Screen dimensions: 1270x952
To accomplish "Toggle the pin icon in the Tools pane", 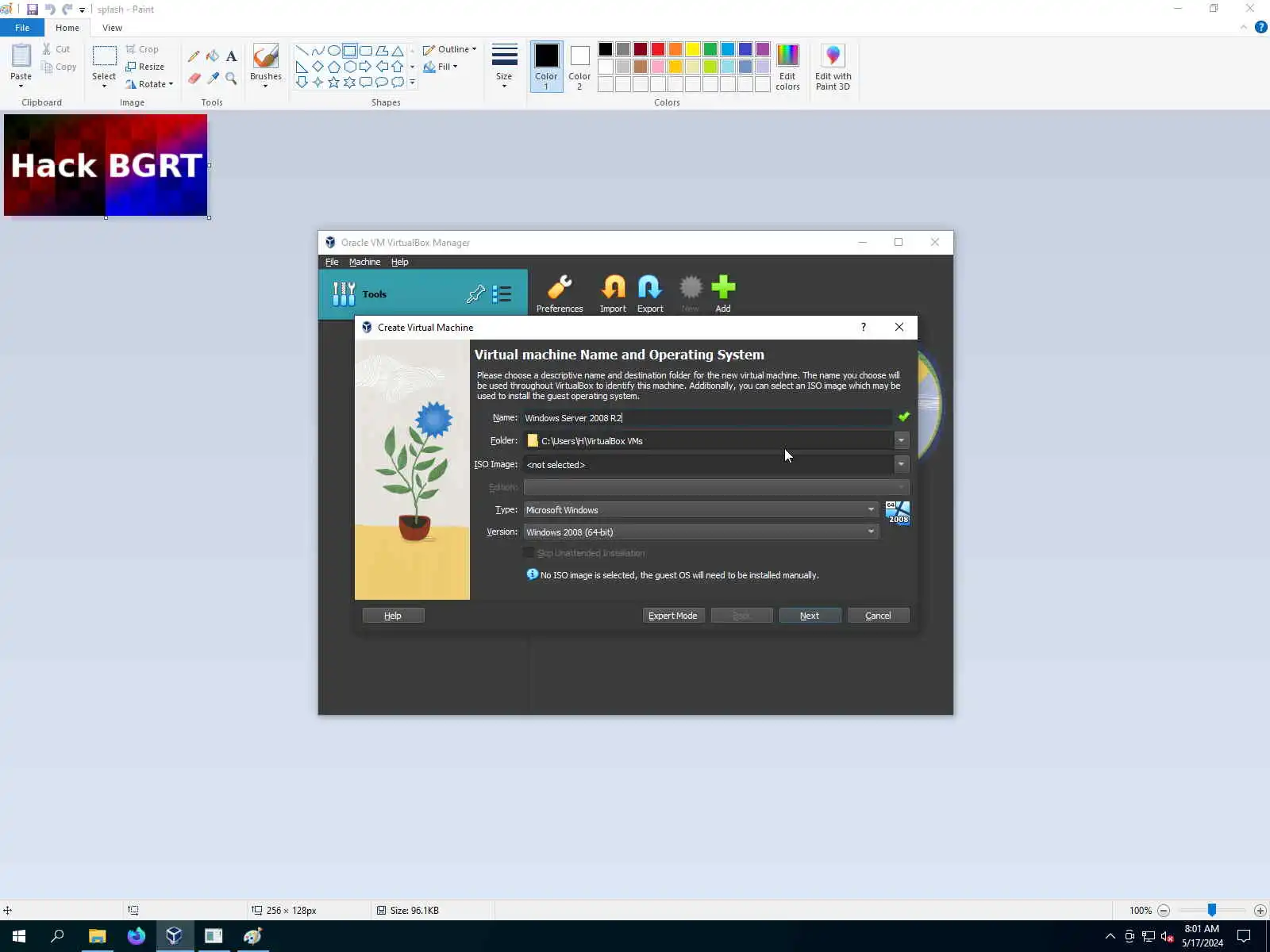I will click(x=475, y=294).
